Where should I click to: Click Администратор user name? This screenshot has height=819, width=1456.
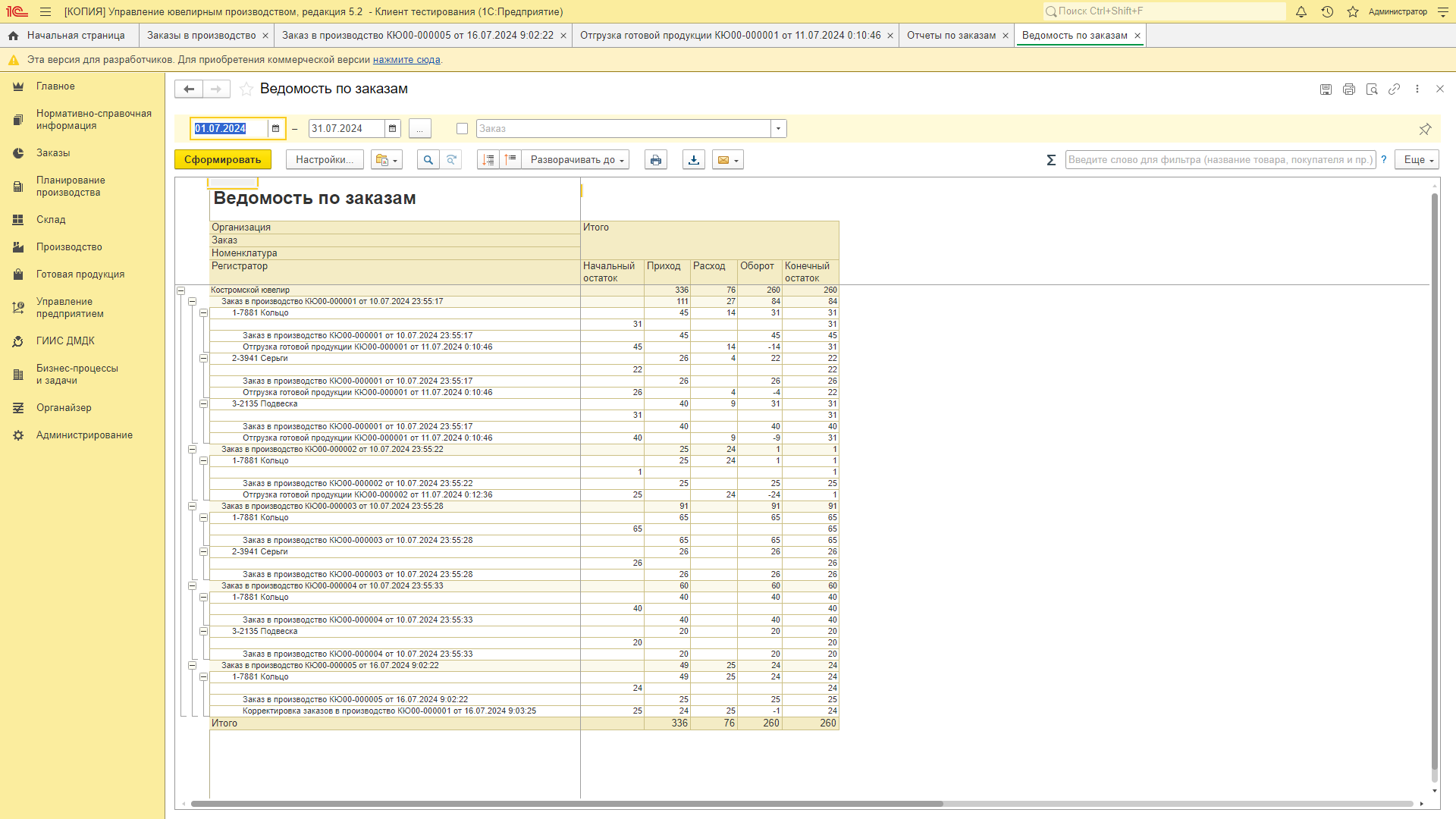click(x=1398, y=11)
